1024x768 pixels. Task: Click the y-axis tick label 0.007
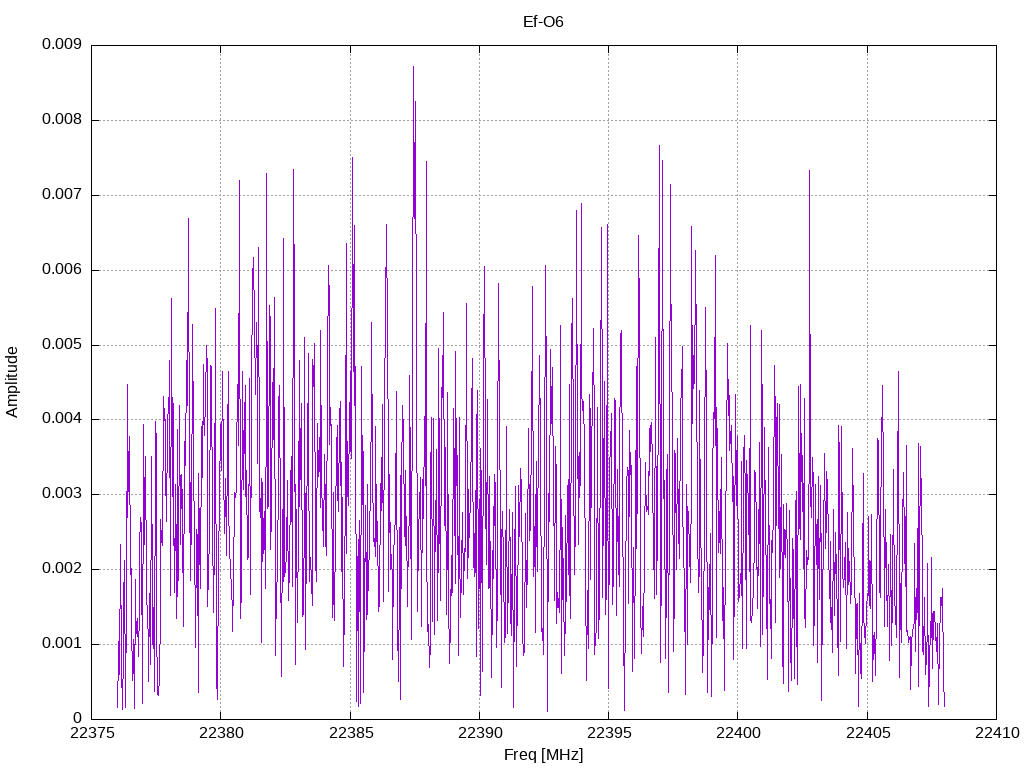(62, 195)
